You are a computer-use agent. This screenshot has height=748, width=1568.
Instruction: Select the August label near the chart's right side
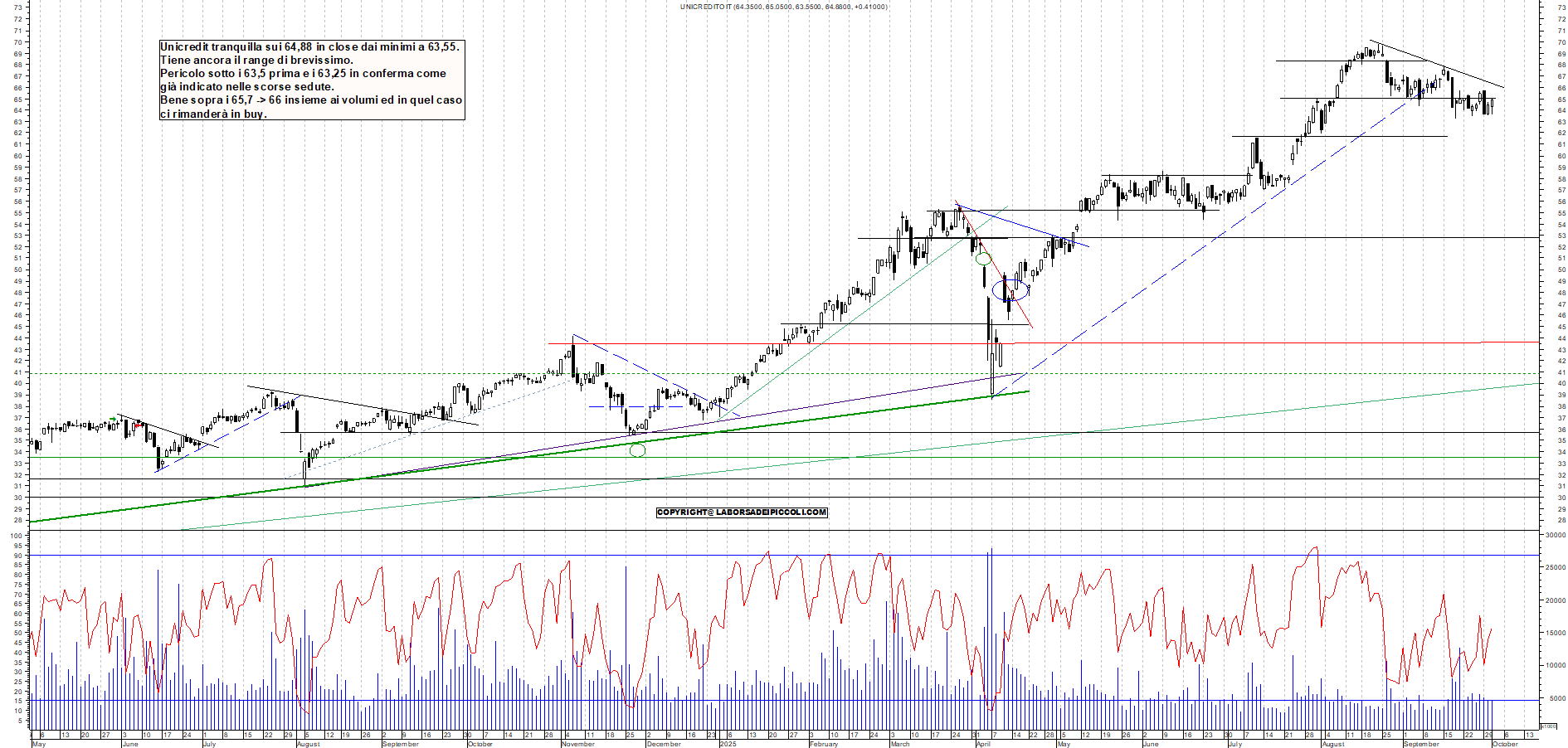pyautogui.click(x=1333, y=744)
